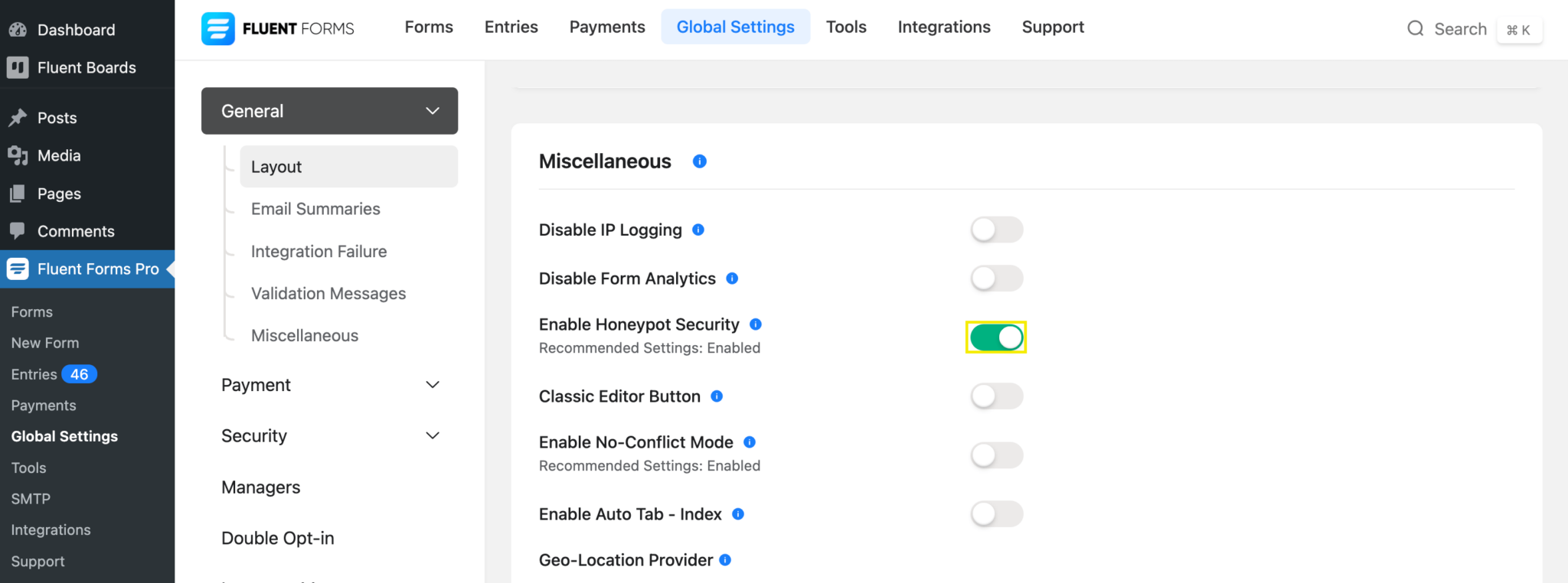Turn on Disable Form Analytics
1568x583 pixels.
[x=996, y=278]
